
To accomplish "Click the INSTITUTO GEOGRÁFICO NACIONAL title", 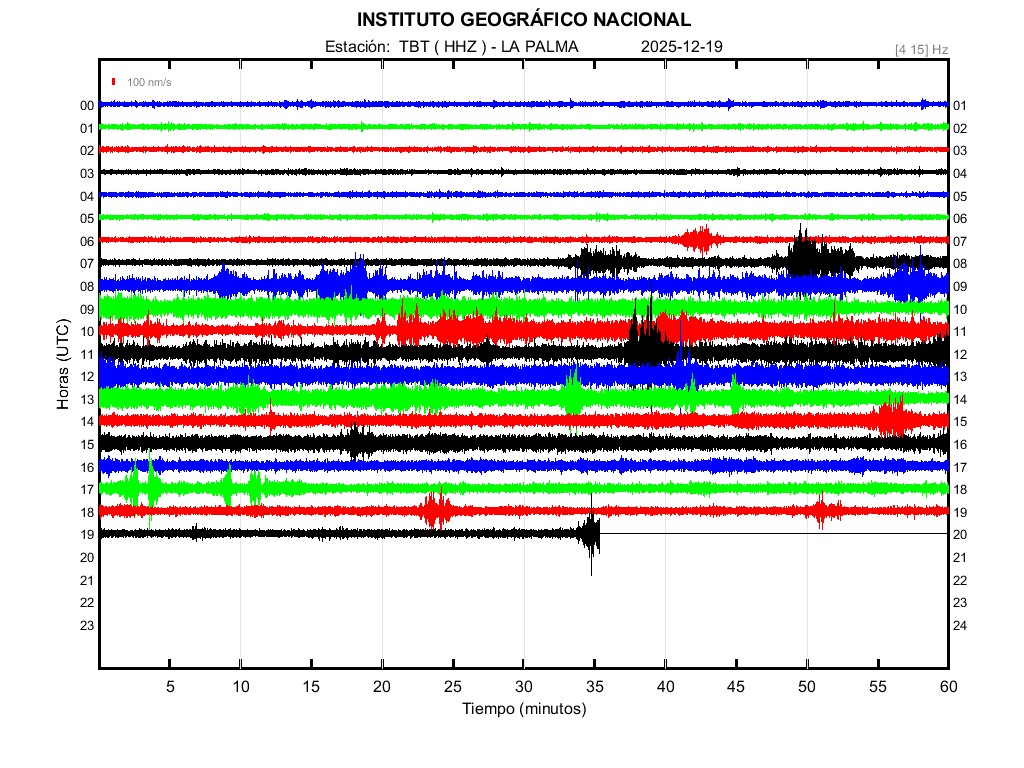I will pos(523,20).
